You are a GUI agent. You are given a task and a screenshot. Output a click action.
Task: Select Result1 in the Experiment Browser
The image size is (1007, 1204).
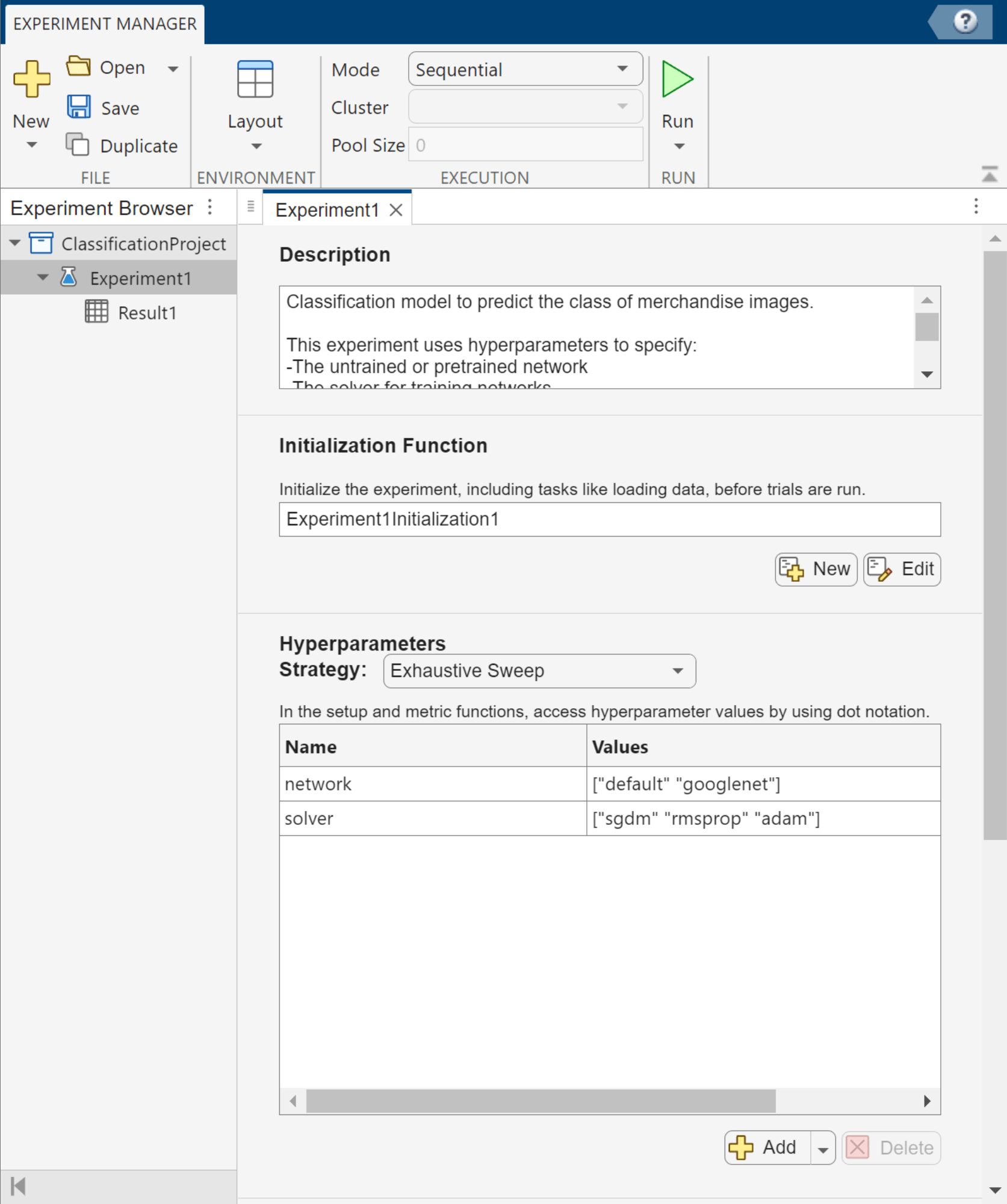tap(146, 312)
